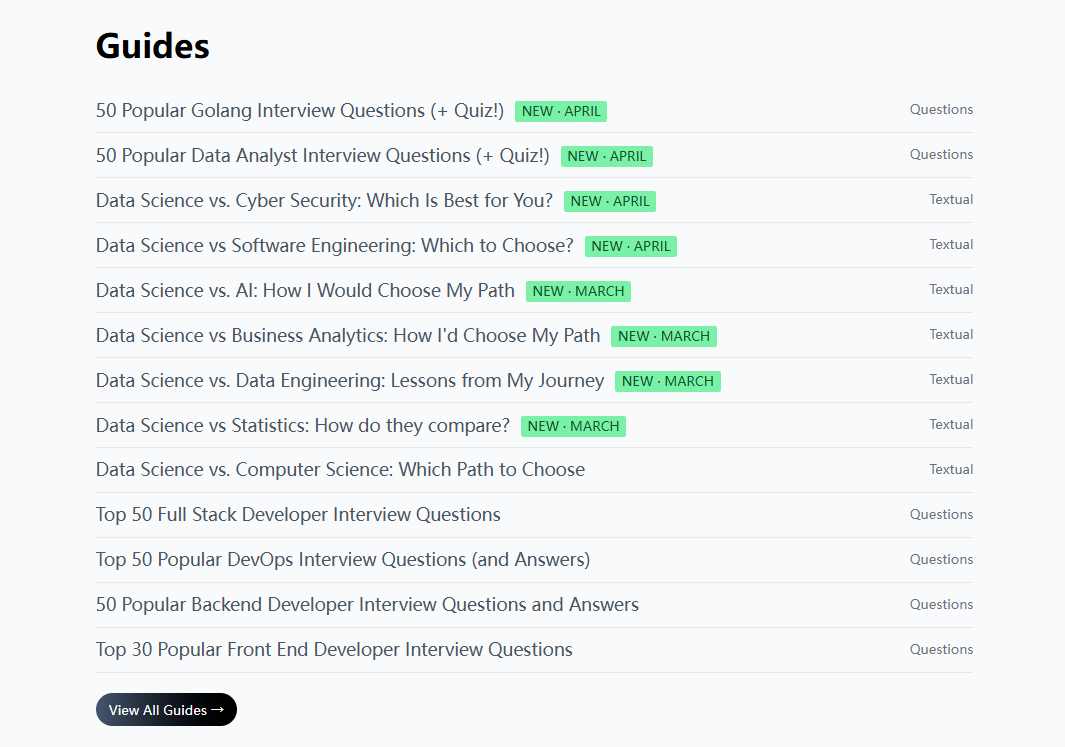
Task: Open the 50 Popular Golang Interview Questions guide
Action: click(300, 111)
